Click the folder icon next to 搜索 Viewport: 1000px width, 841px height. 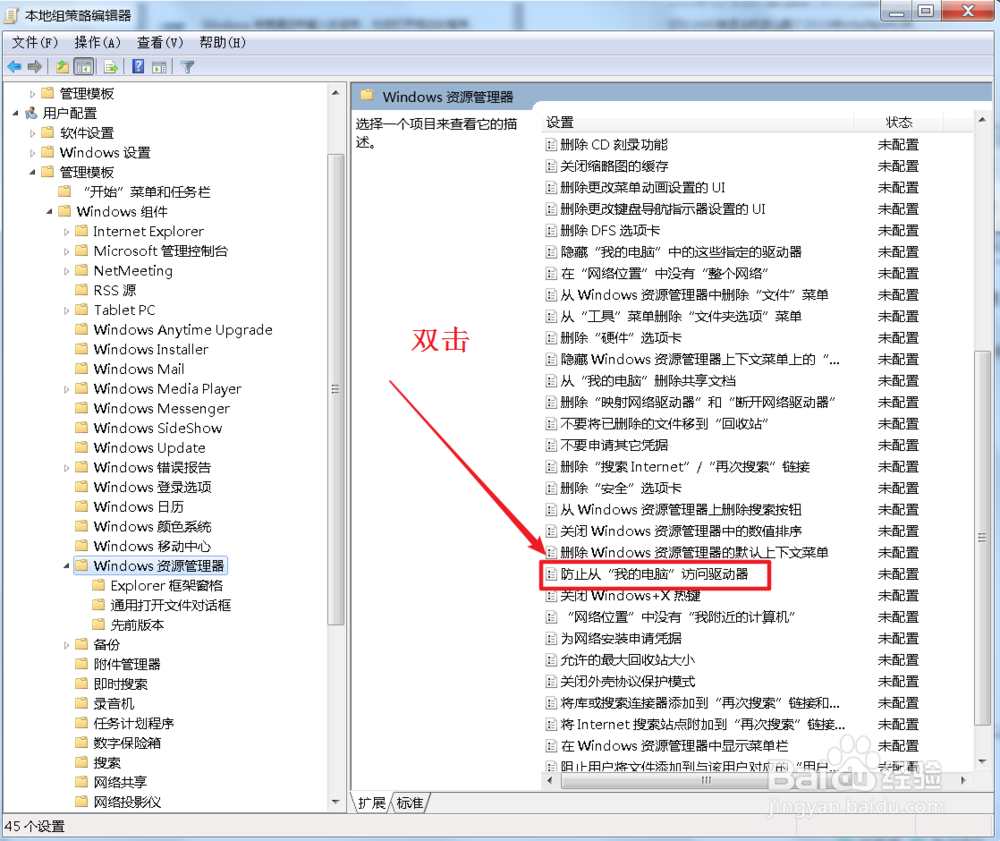click(81, 763)
